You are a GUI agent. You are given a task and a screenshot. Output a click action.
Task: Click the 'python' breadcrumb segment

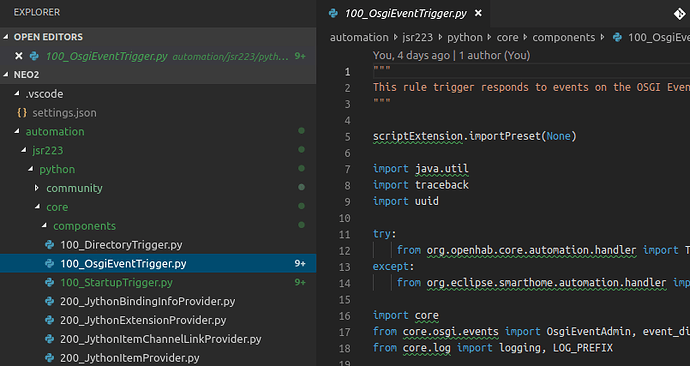(x=465, y=37)
